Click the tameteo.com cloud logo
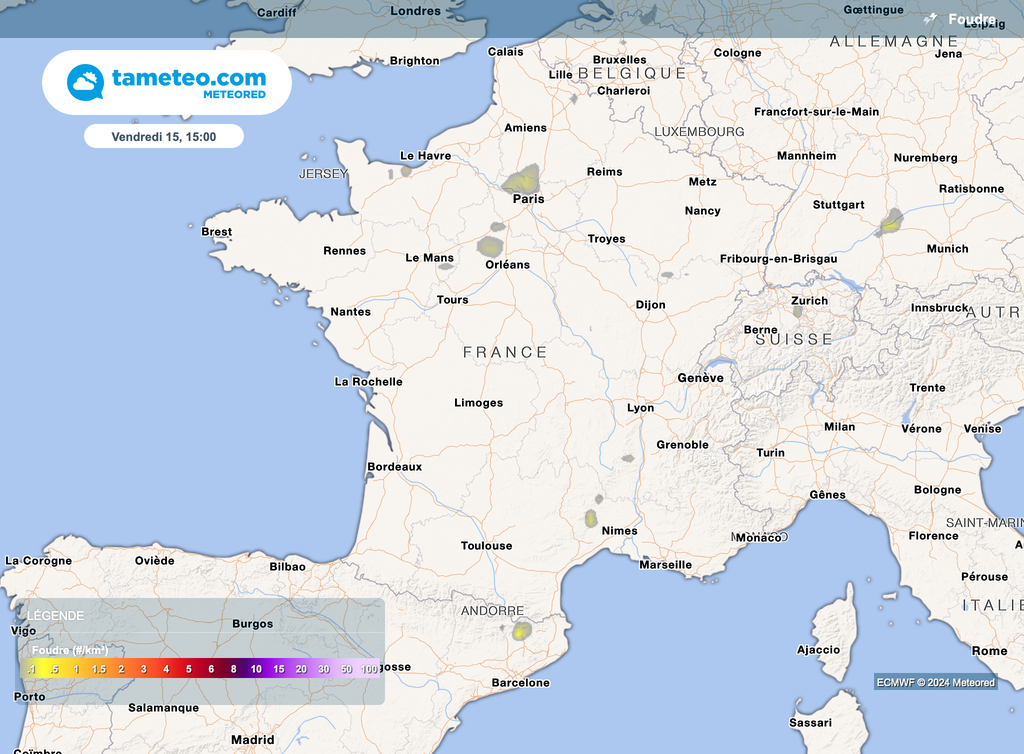The width and height of the screenshot is (1024, 754). 84,81
